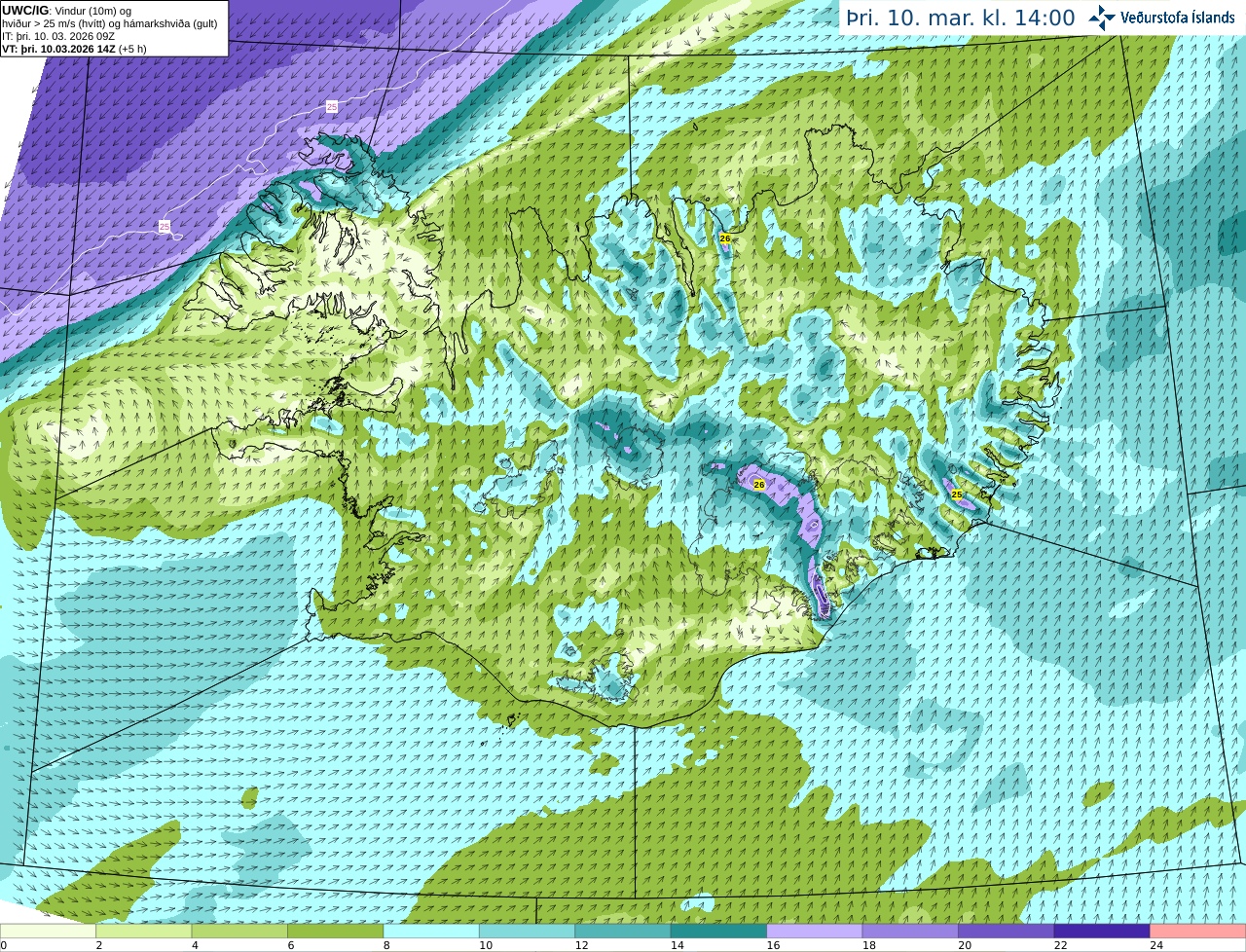The height and width of the screenshot is (952, 1246).
Task: Click the legend tick label '24'
Action: [x=1157, y=945]
